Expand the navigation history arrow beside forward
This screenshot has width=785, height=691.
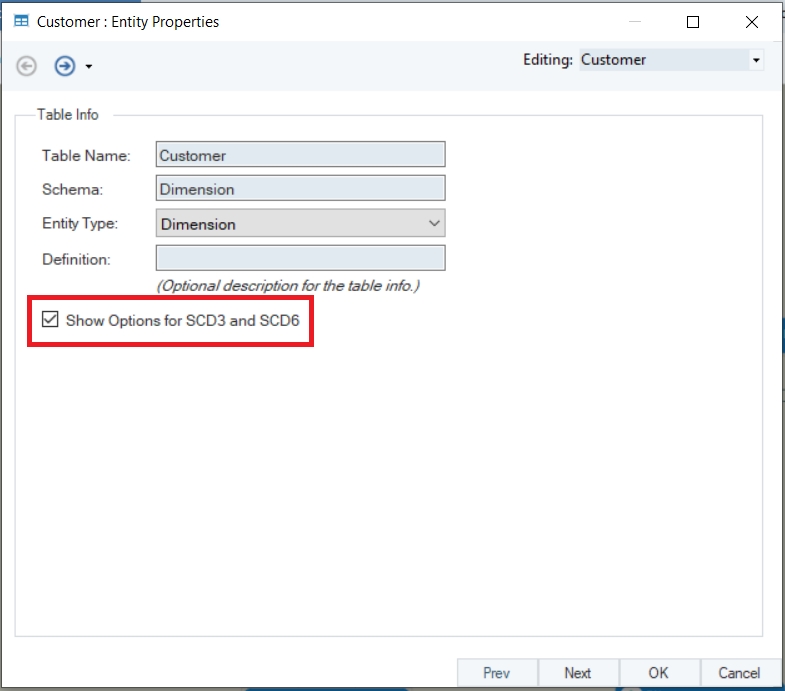pyautogui.click(x=89, y=67)
